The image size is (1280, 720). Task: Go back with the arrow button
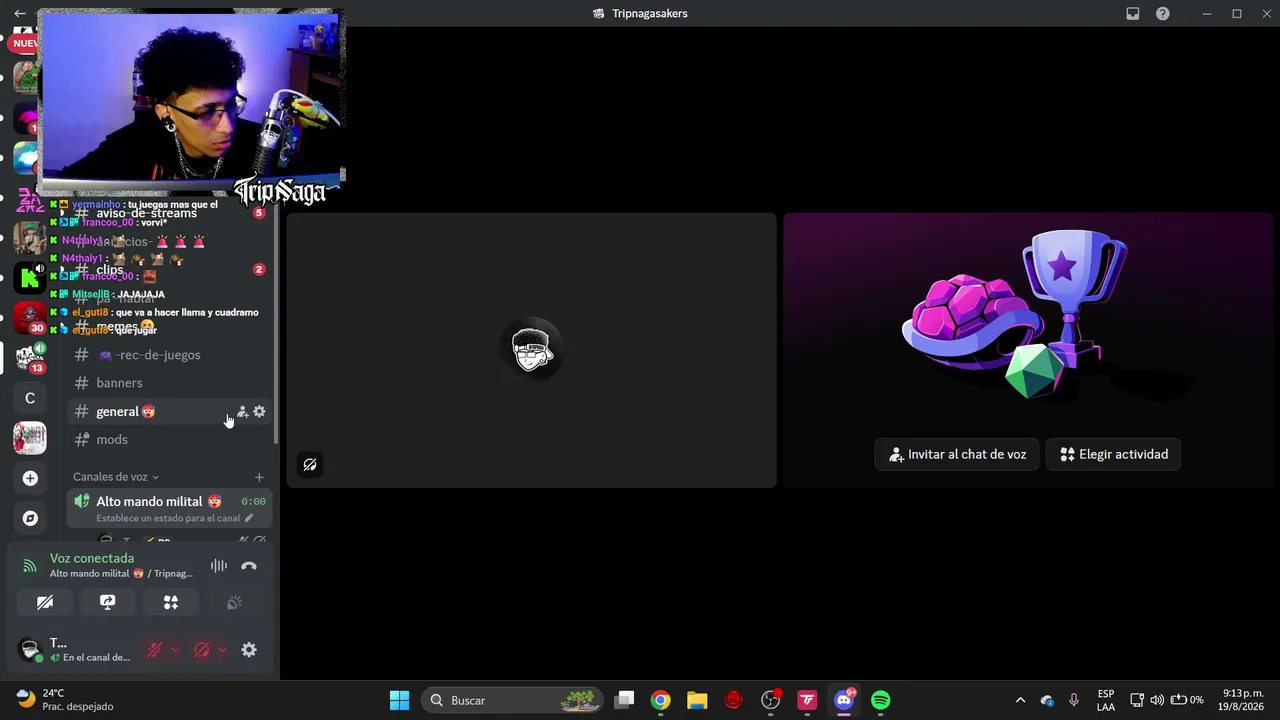click(x=20, y=13)
